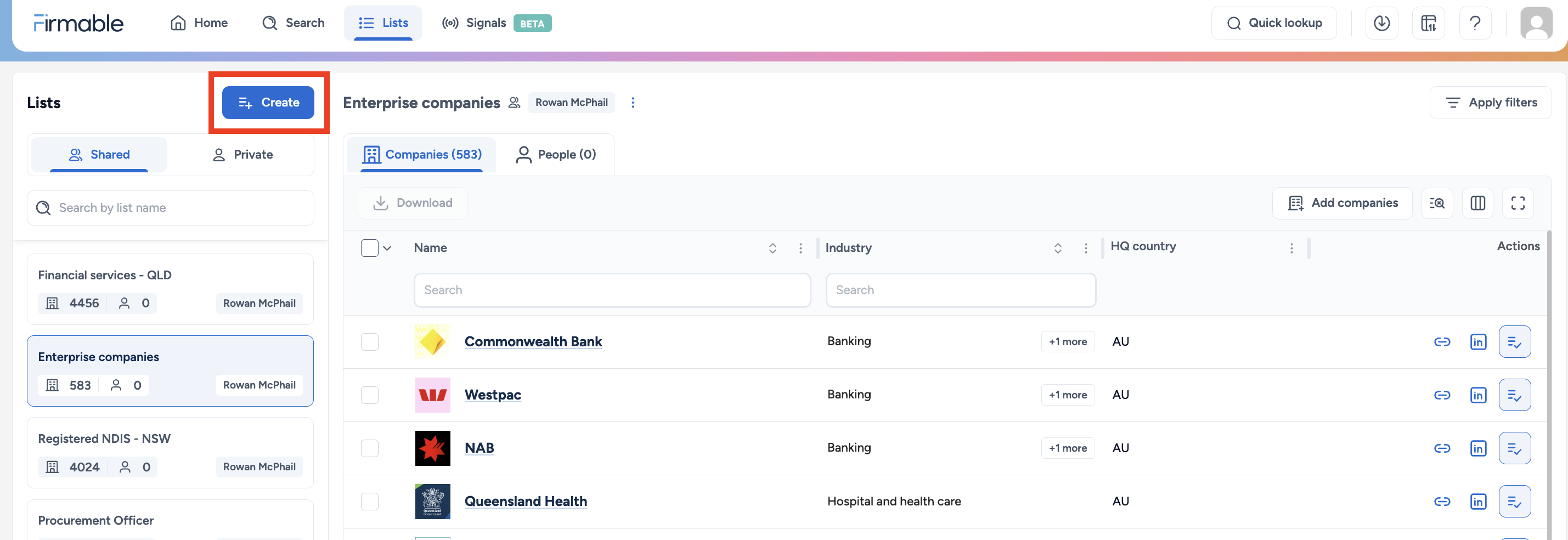
Task: Click the search-in-list icon beside Add companies
Action: click(x=1437, y=203)
